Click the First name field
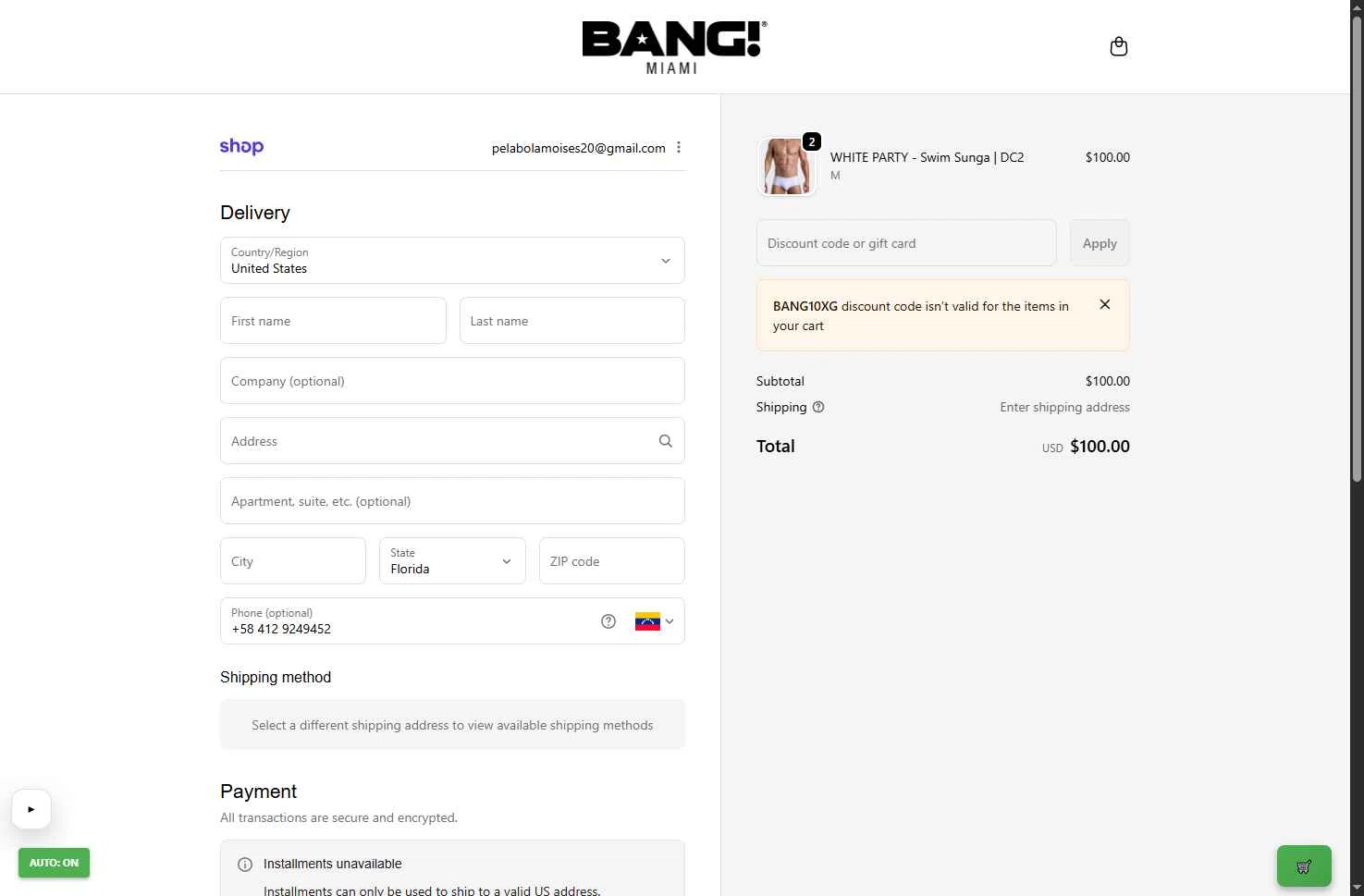The image size is (1364, 896). (333, 321)
